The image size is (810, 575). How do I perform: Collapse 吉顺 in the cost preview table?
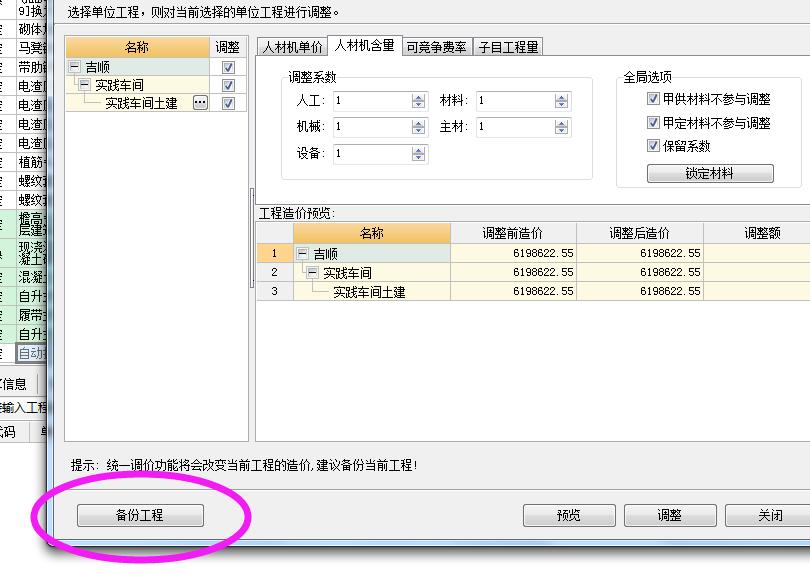pyautogui.click(x=303, y=254)
